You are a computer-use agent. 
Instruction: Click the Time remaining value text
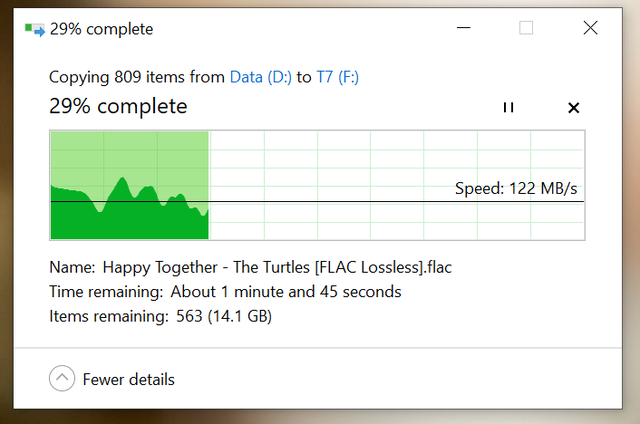coord(286,292)
